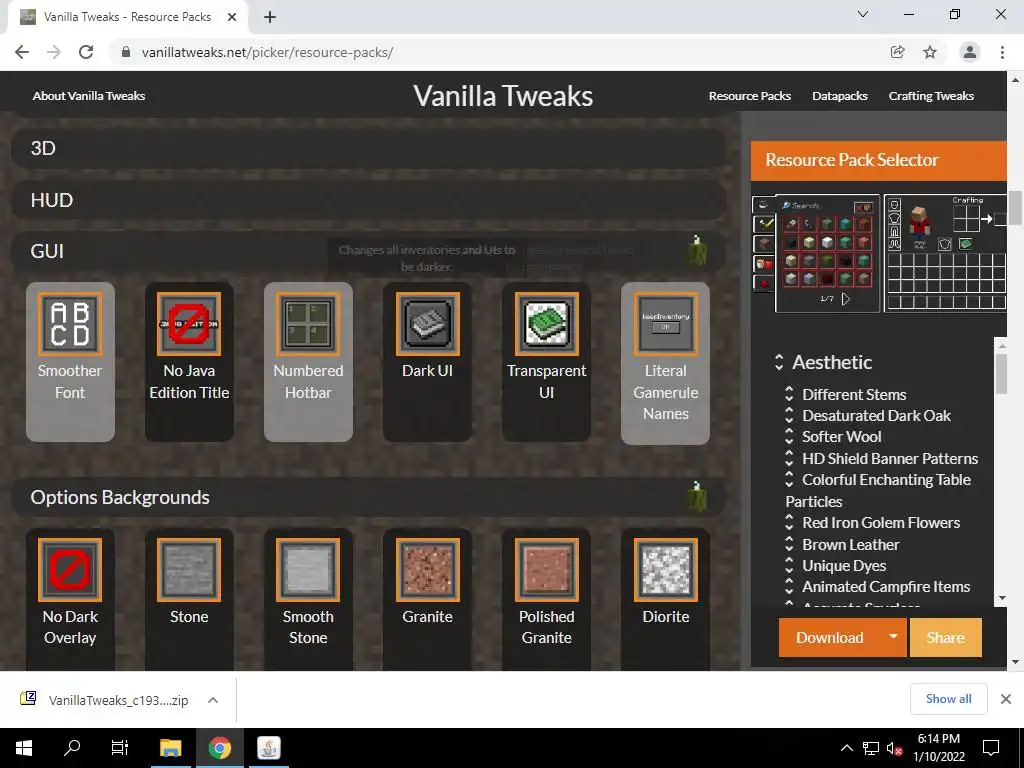1024x768 pixels.
Task: Click the Vanilla Tweaks site title
Action: [503, 96]
